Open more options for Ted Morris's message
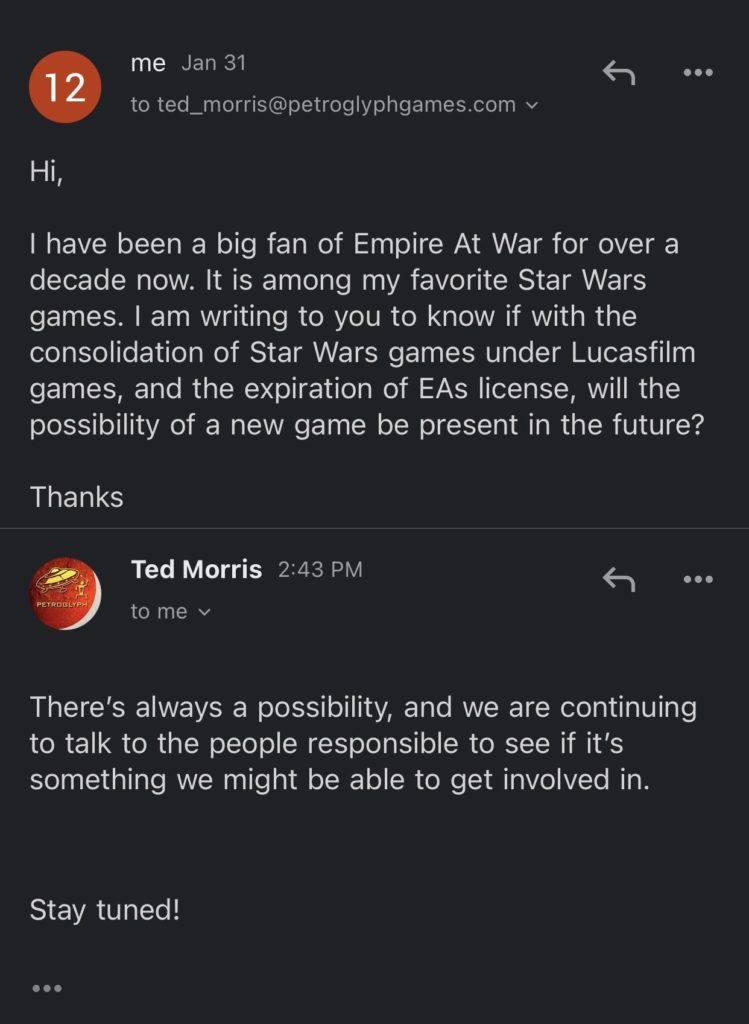The width and height of the screenshot is (749, 1024). 697,579
